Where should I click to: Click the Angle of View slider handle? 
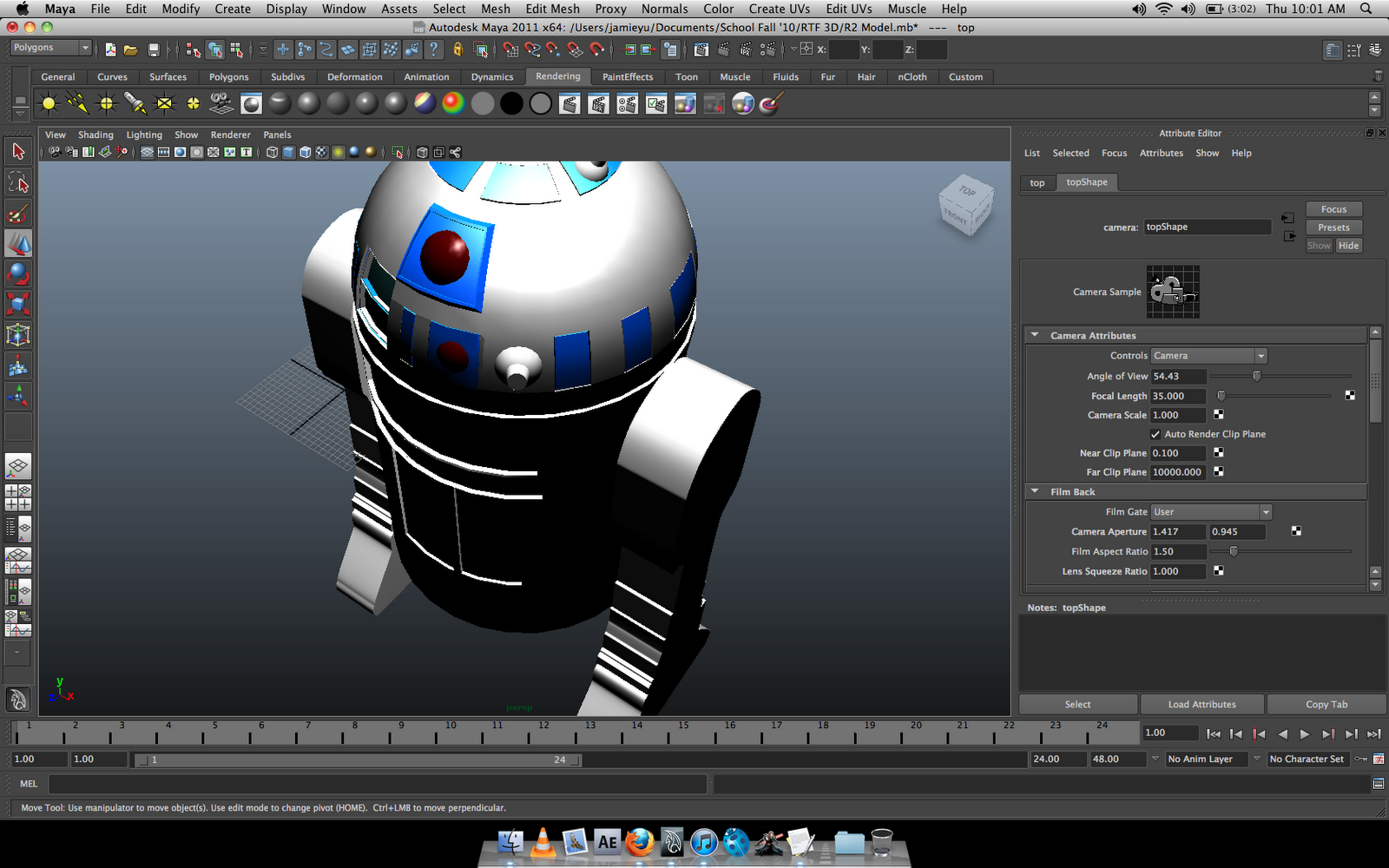[x=1256, y=376]
